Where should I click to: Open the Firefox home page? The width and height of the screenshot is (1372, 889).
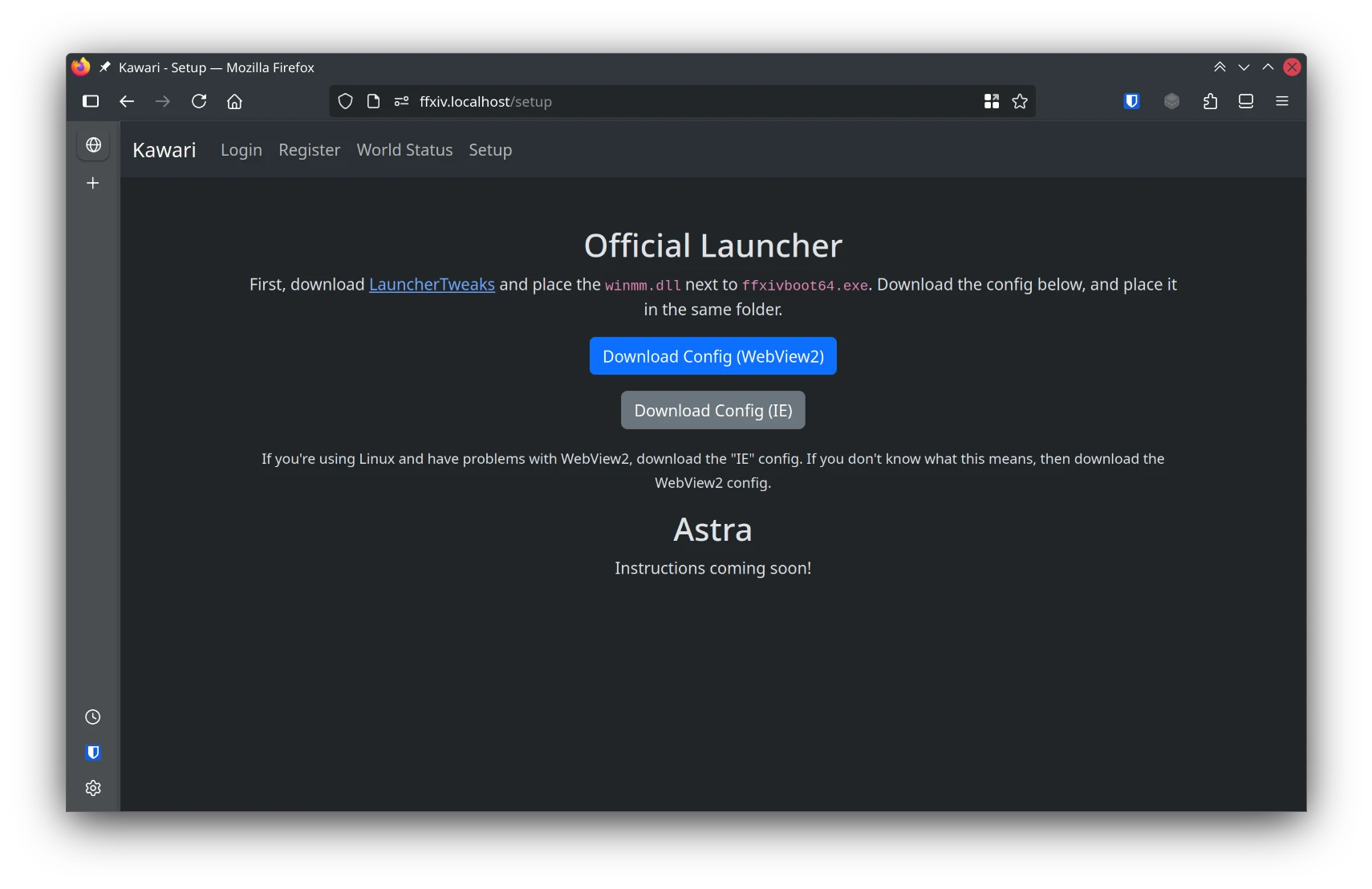tap(234, 101)
